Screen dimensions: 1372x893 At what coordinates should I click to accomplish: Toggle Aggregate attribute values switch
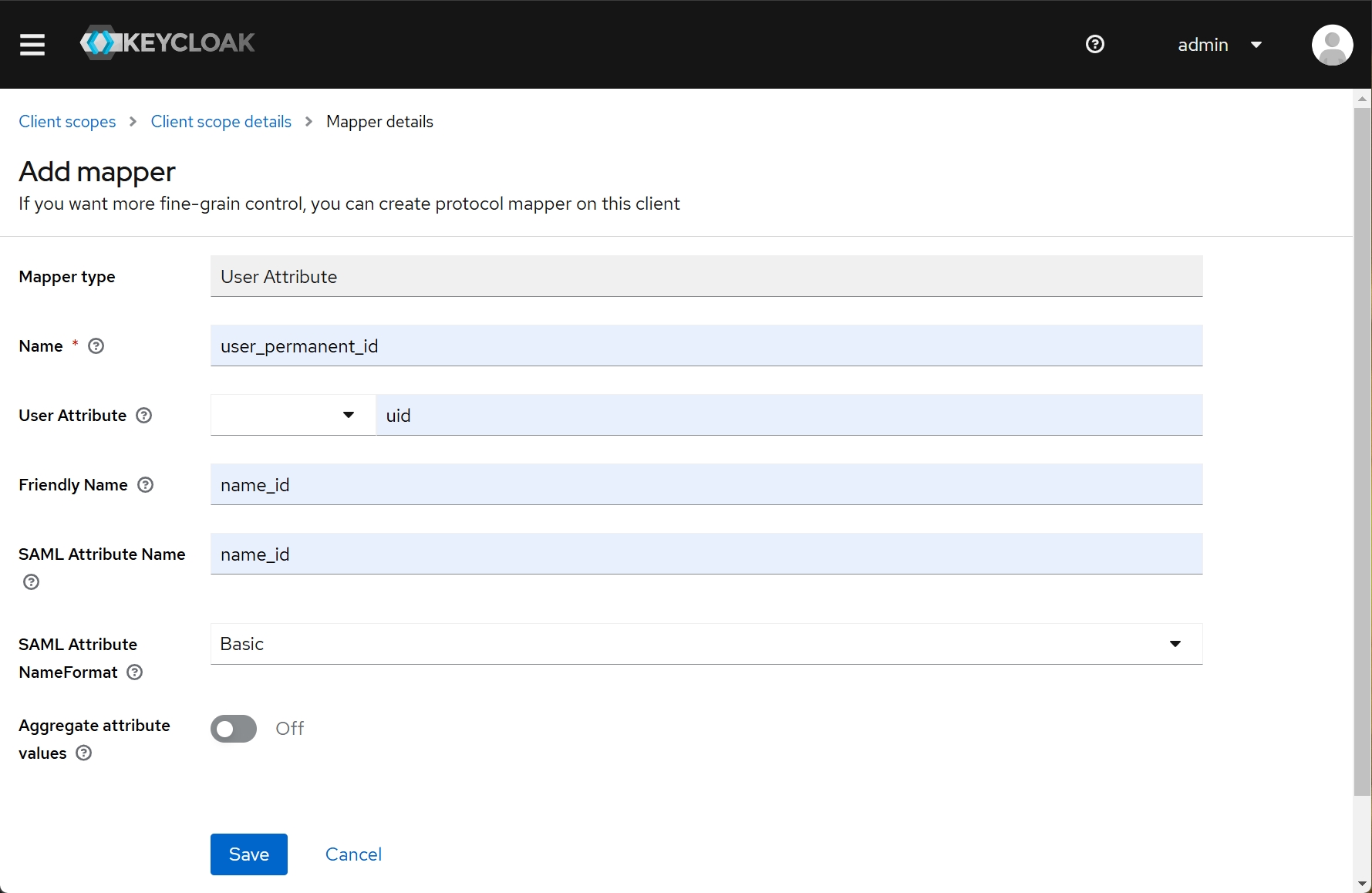234,729
